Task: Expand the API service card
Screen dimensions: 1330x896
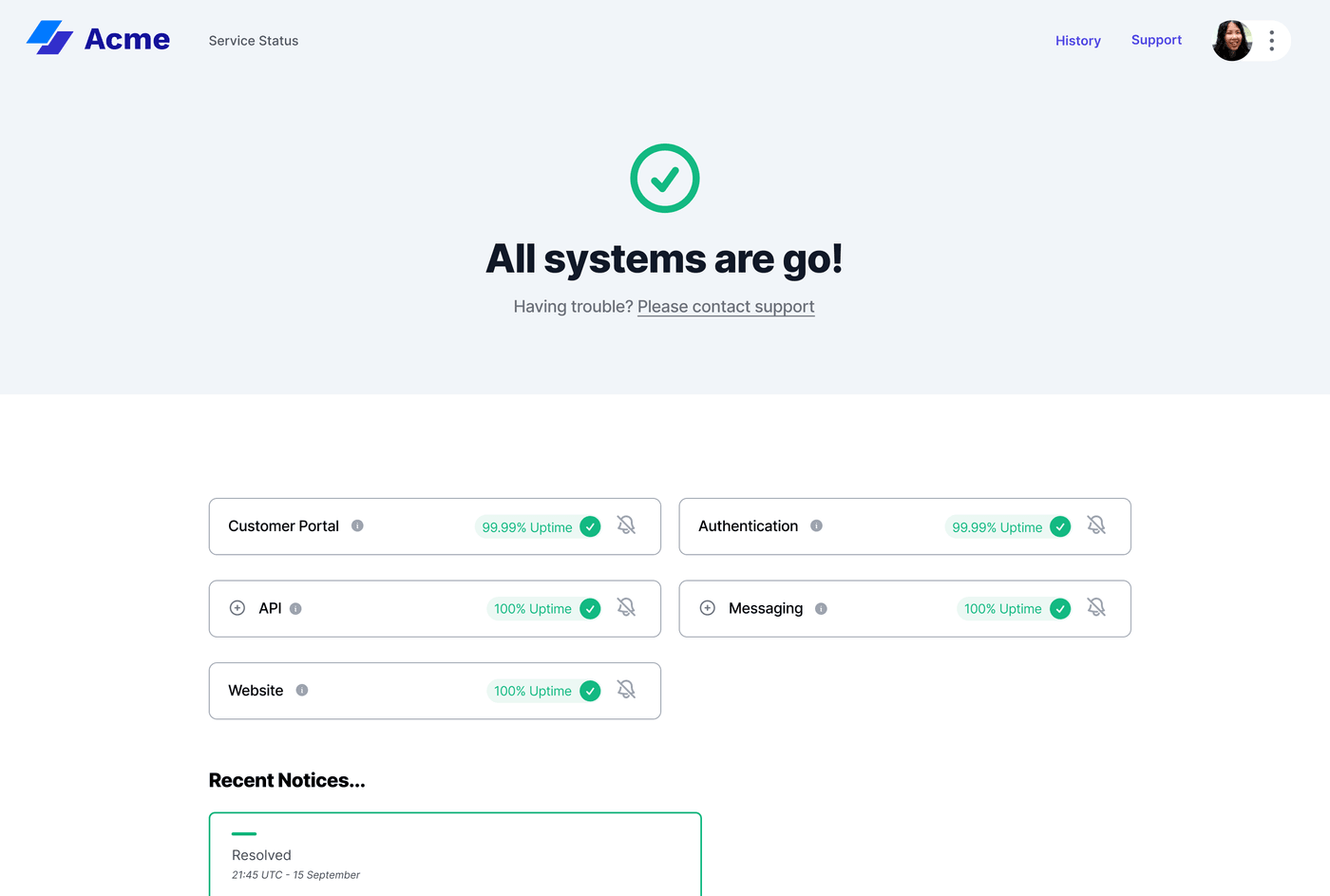Action: (x=237, y=607)
